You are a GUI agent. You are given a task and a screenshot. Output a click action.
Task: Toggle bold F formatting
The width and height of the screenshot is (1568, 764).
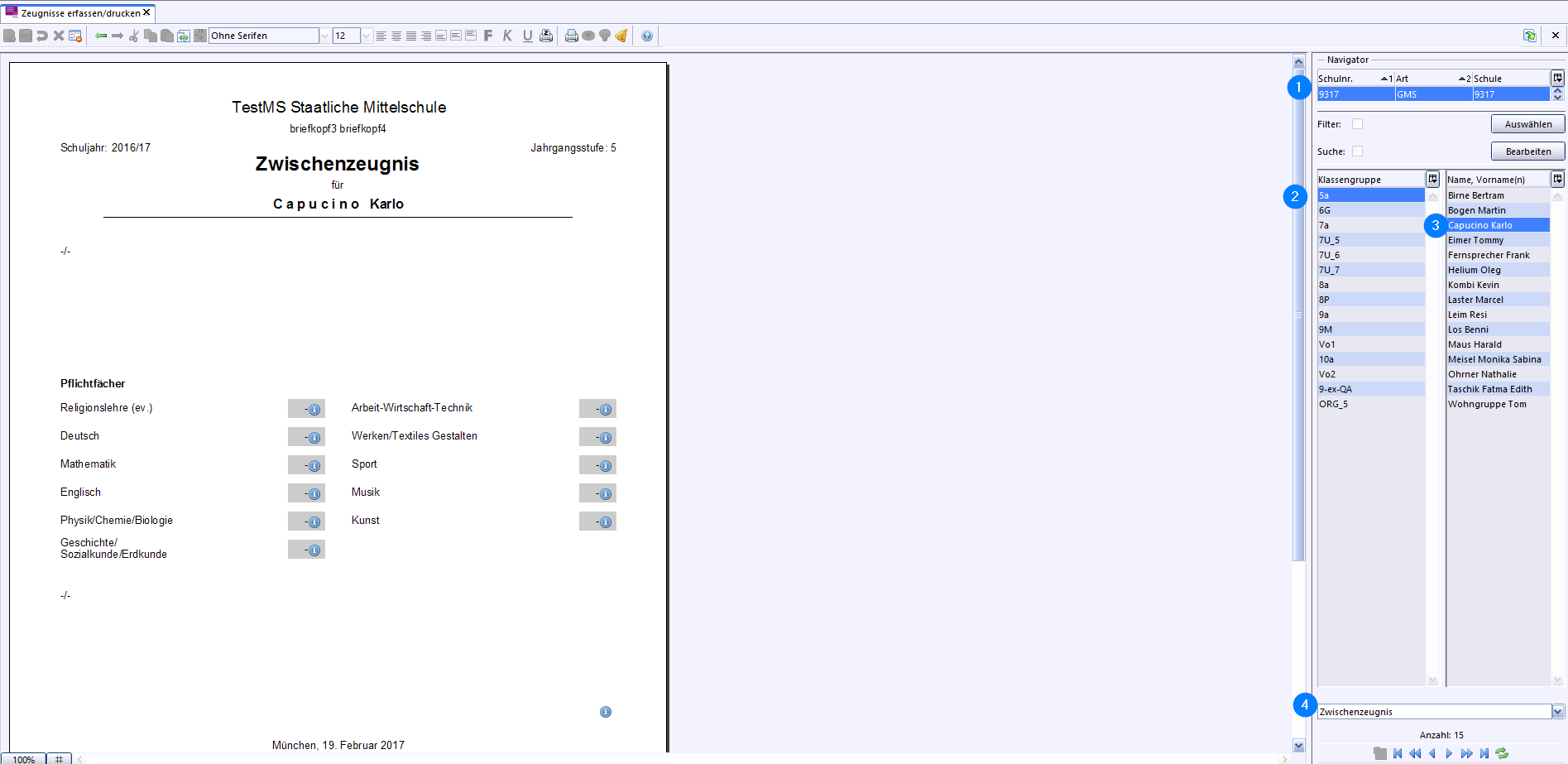(x=488, y=36)
